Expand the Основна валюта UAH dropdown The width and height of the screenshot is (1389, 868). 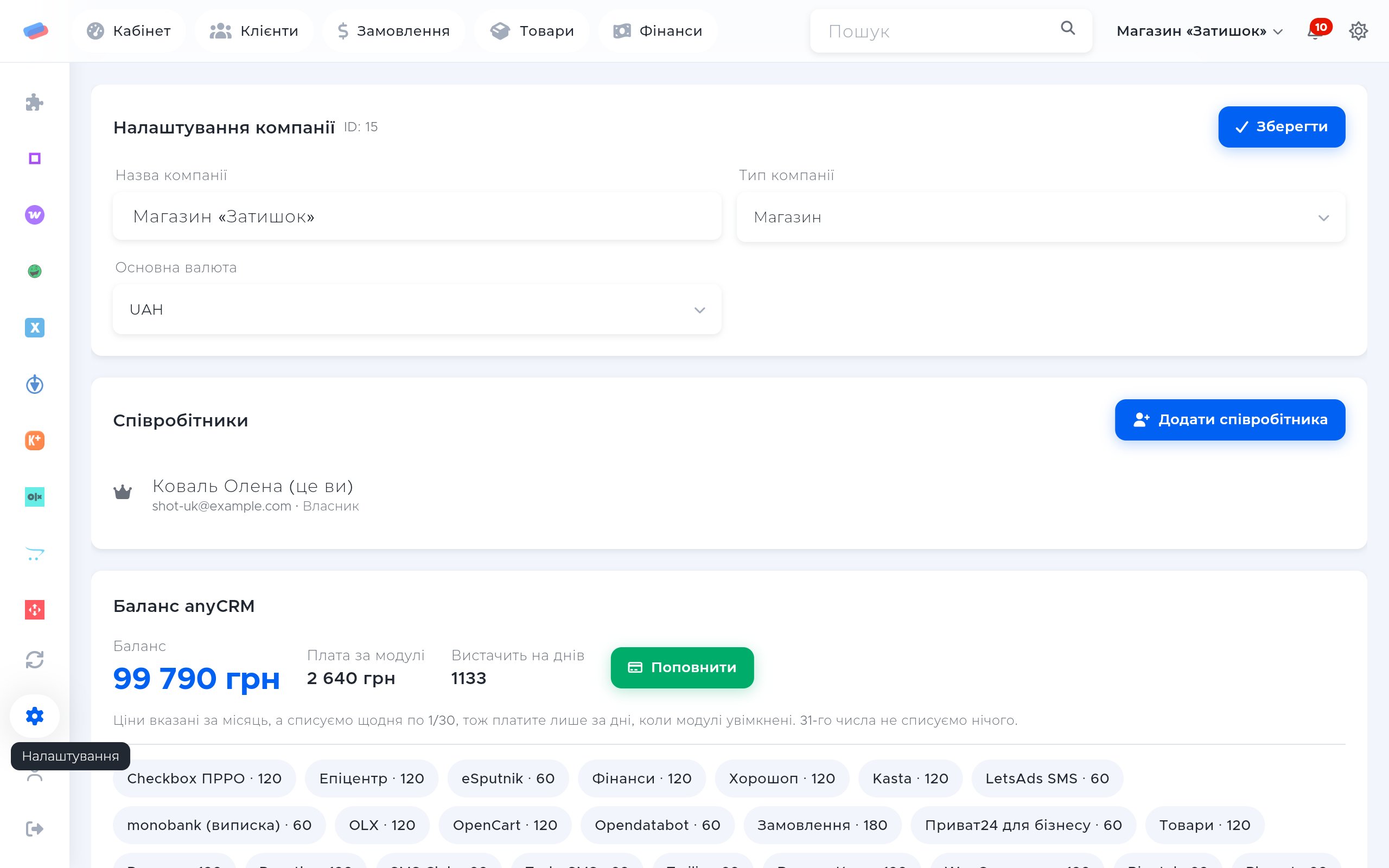(x=417, y=309)
